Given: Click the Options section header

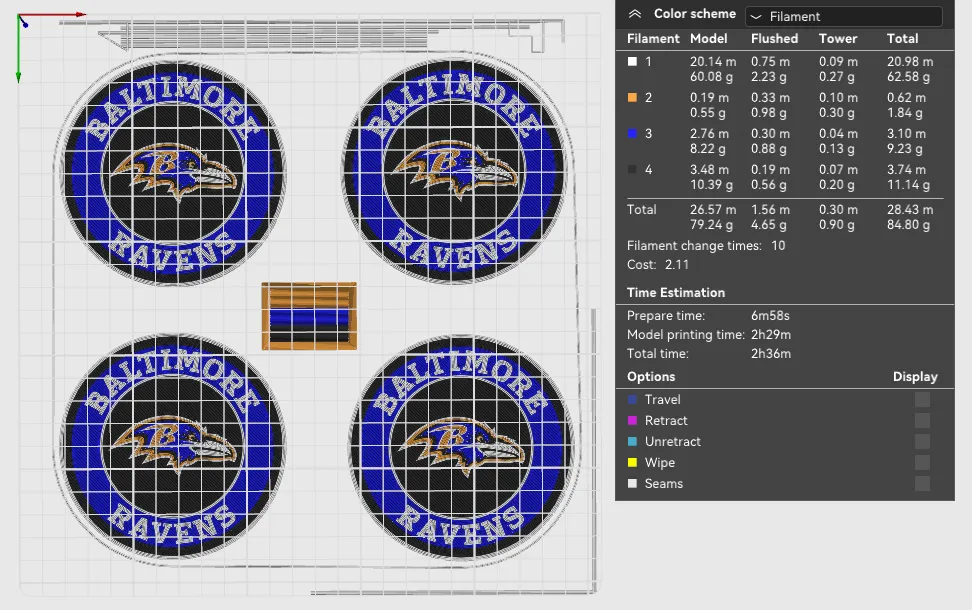Looking at the screenshot, I should pyautogui.click(x=651, y=377).
